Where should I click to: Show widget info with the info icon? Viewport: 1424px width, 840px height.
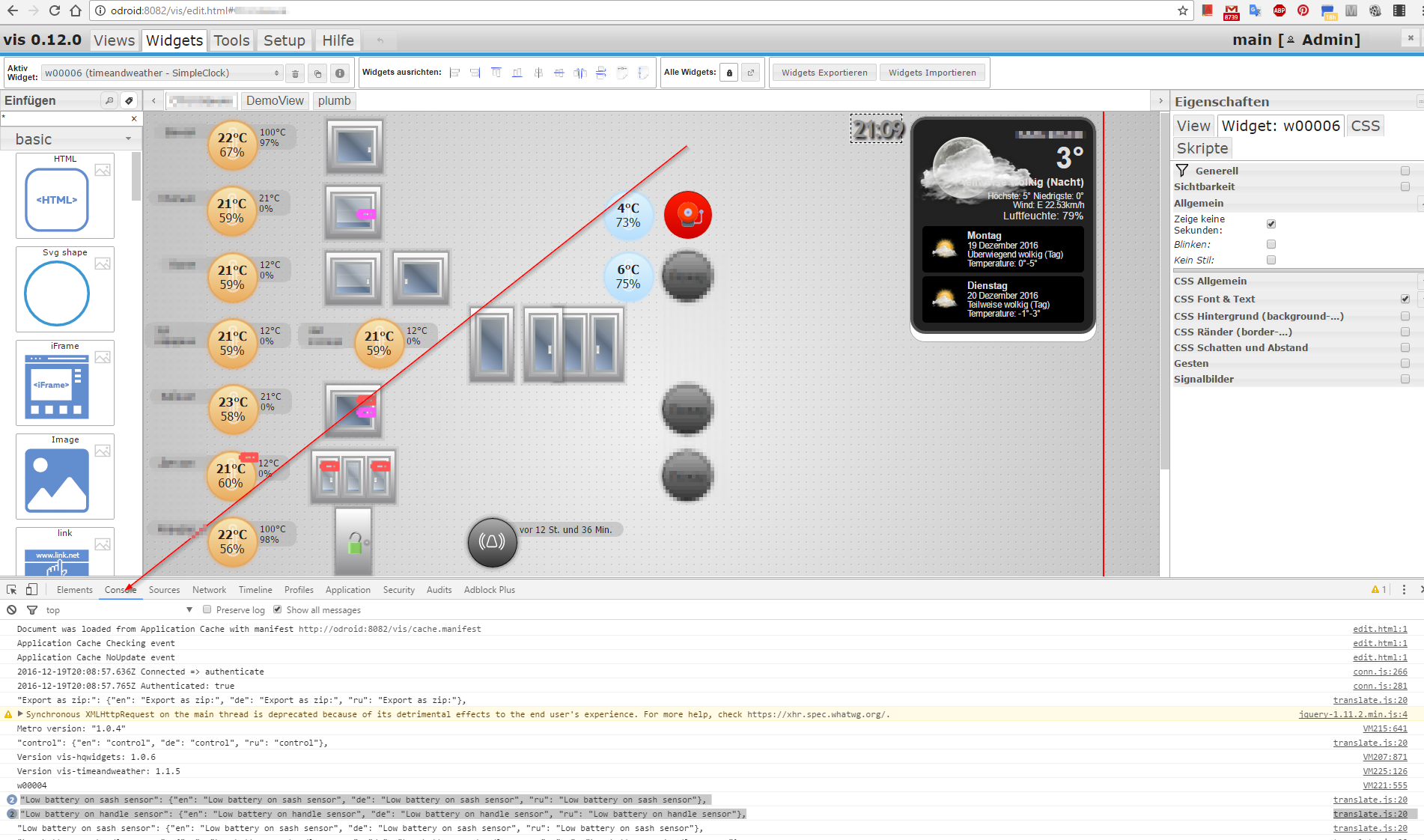click(340, 73)
